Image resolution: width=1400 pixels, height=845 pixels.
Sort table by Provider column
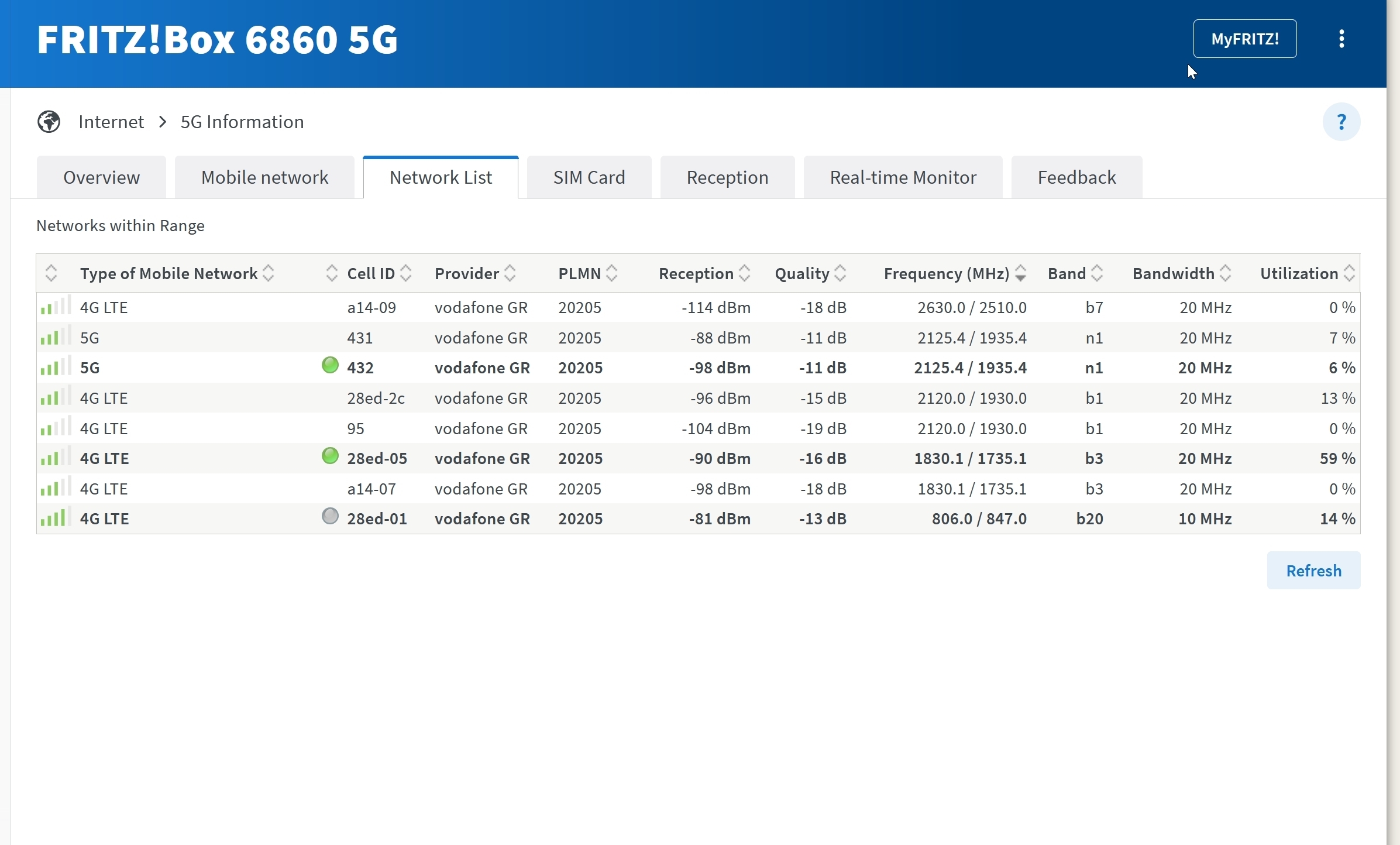pyautogui.click(x=475, y=273)
